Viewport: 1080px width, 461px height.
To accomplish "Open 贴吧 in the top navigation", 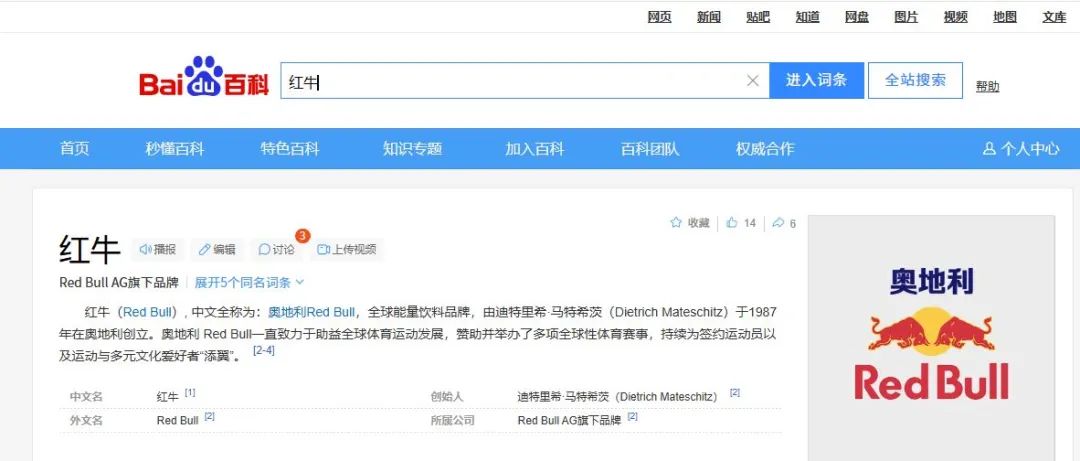I will [758, 17].
